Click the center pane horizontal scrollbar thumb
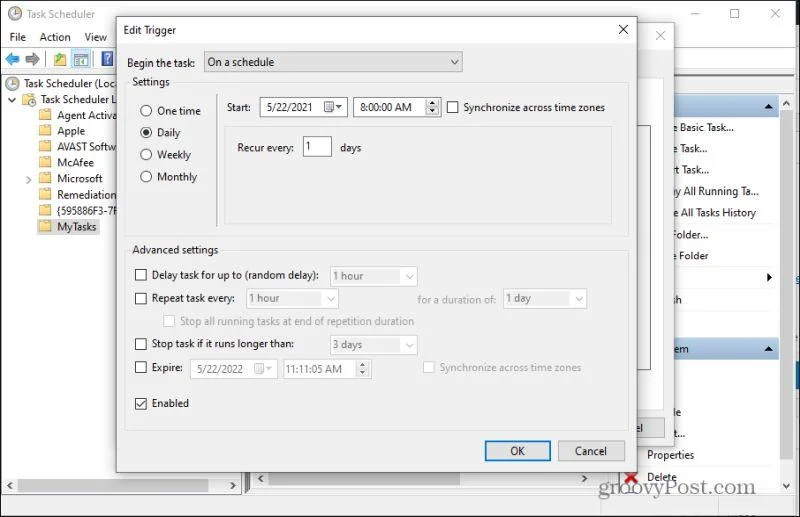The width and height of the screenshot is (800, 517). coord(364,479)
